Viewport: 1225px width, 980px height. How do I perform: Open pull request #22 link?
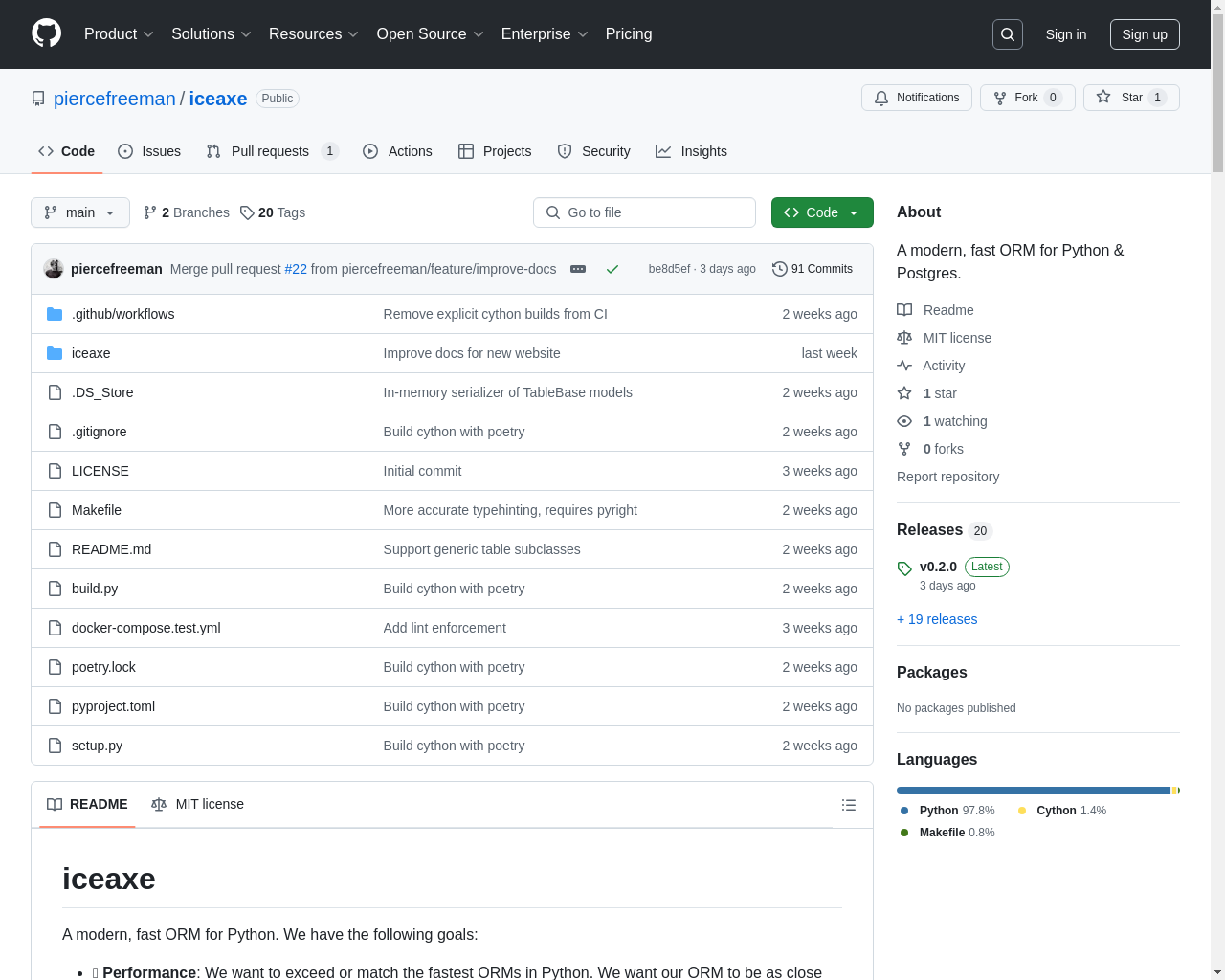(296, 269)
